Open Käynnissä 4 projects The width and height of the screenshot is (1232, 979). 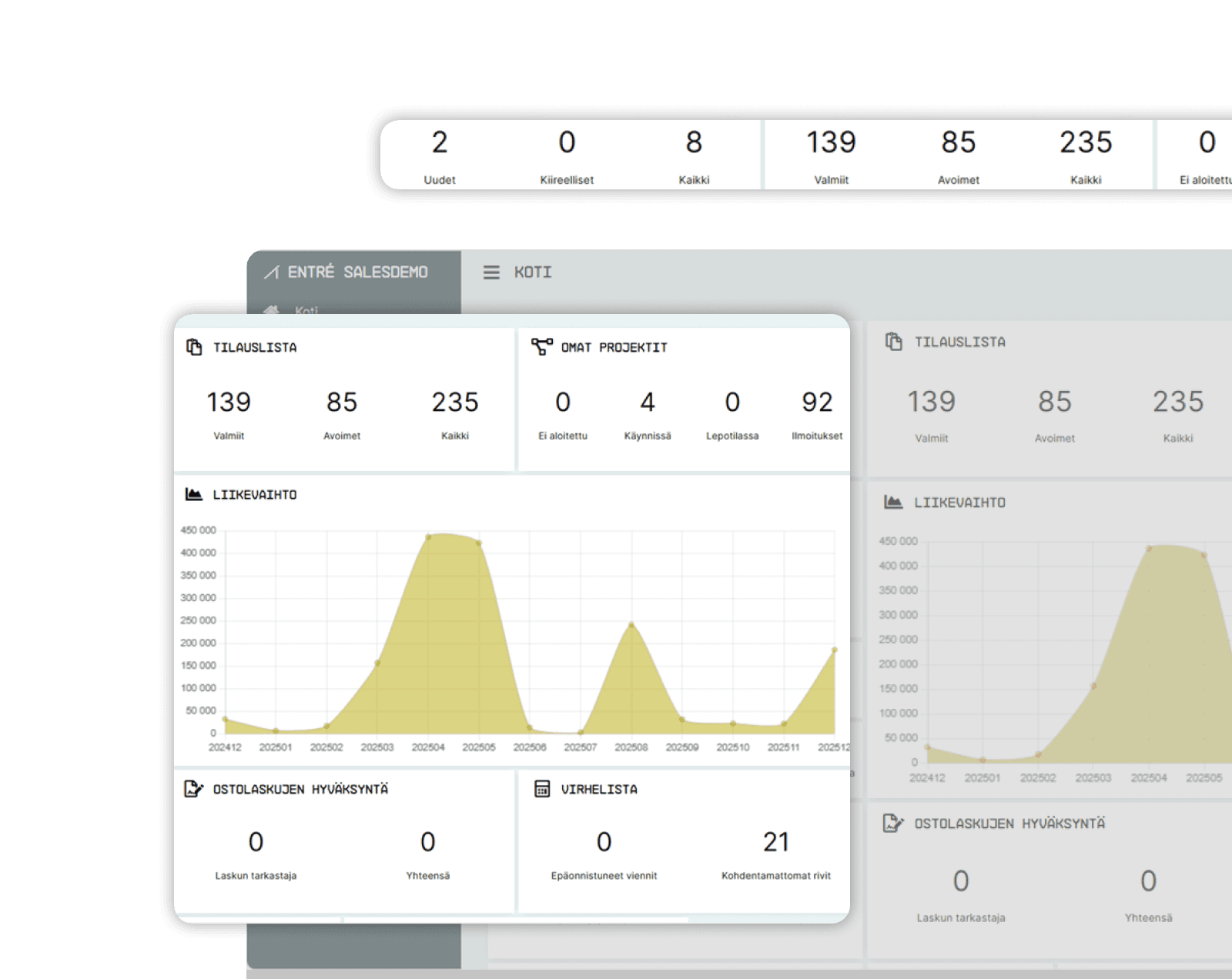(648, 414)
